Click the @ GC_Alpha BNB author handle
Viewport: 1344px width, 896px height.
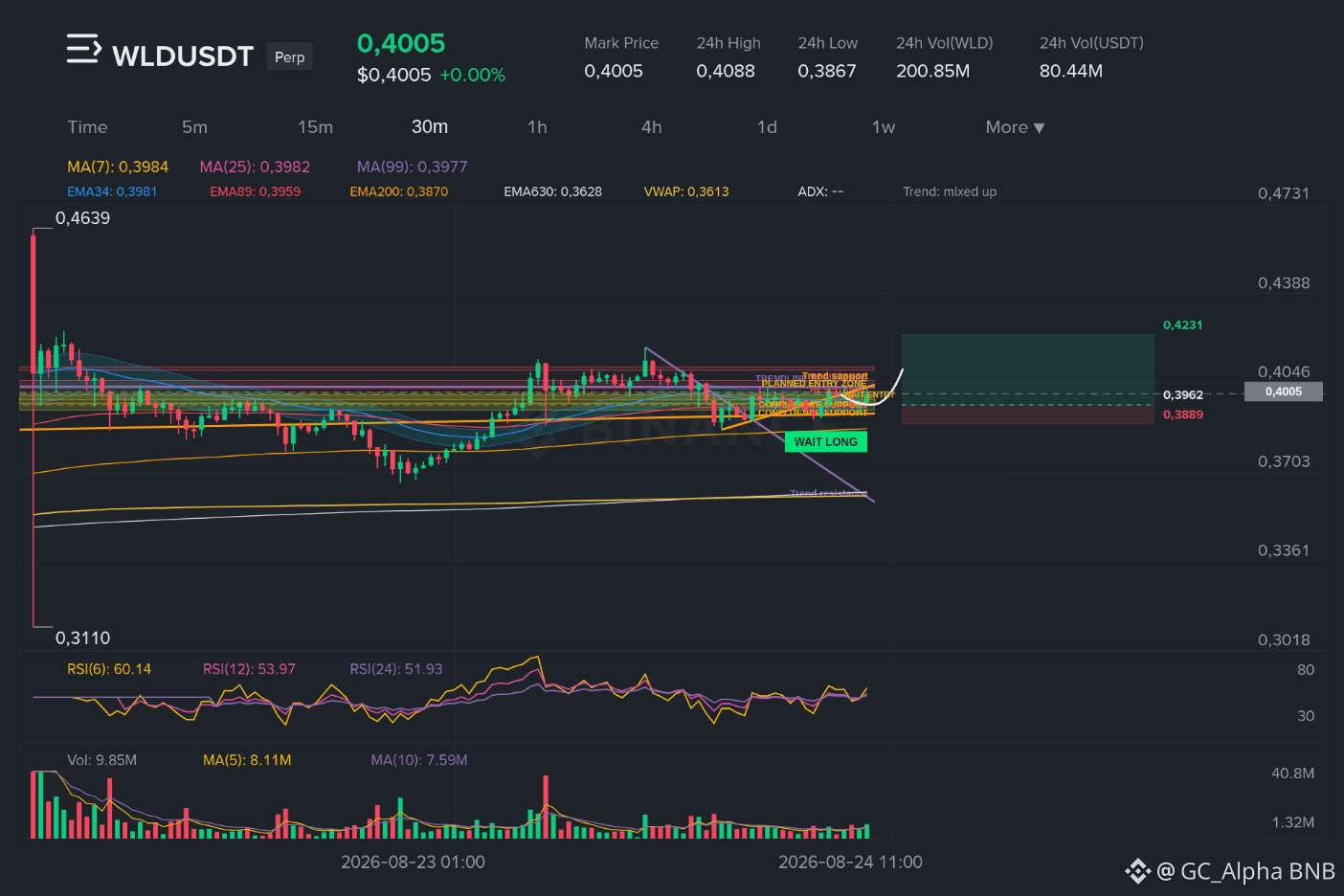(1245, 871)
